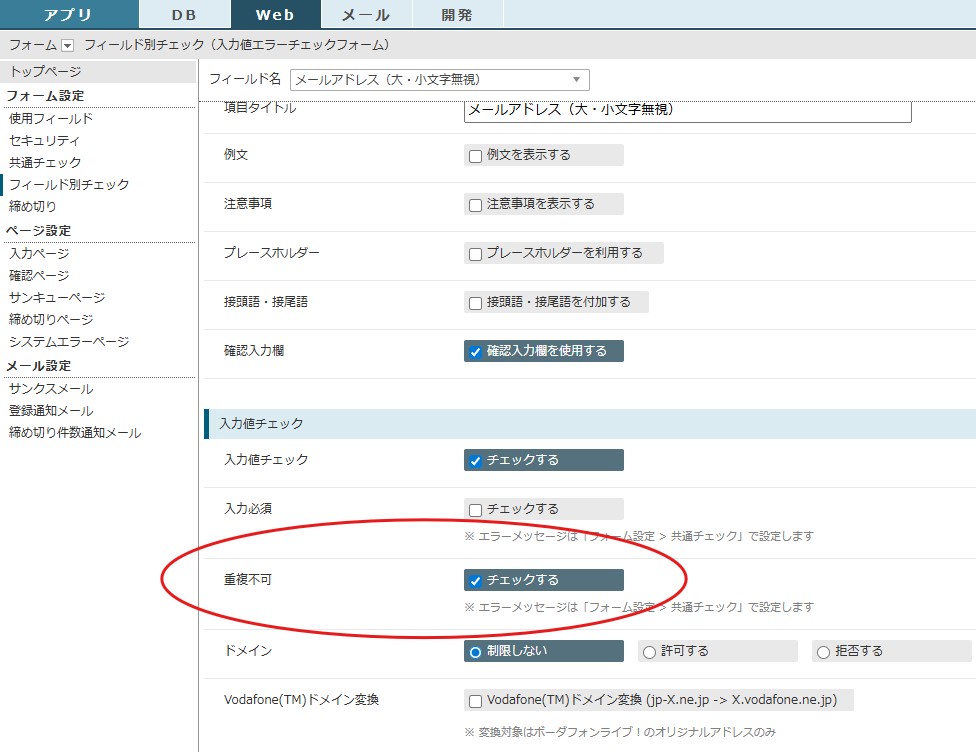Screen dimensions: 976x752
Task: Open the アプリ tab
Action: (x=68, y=14)
